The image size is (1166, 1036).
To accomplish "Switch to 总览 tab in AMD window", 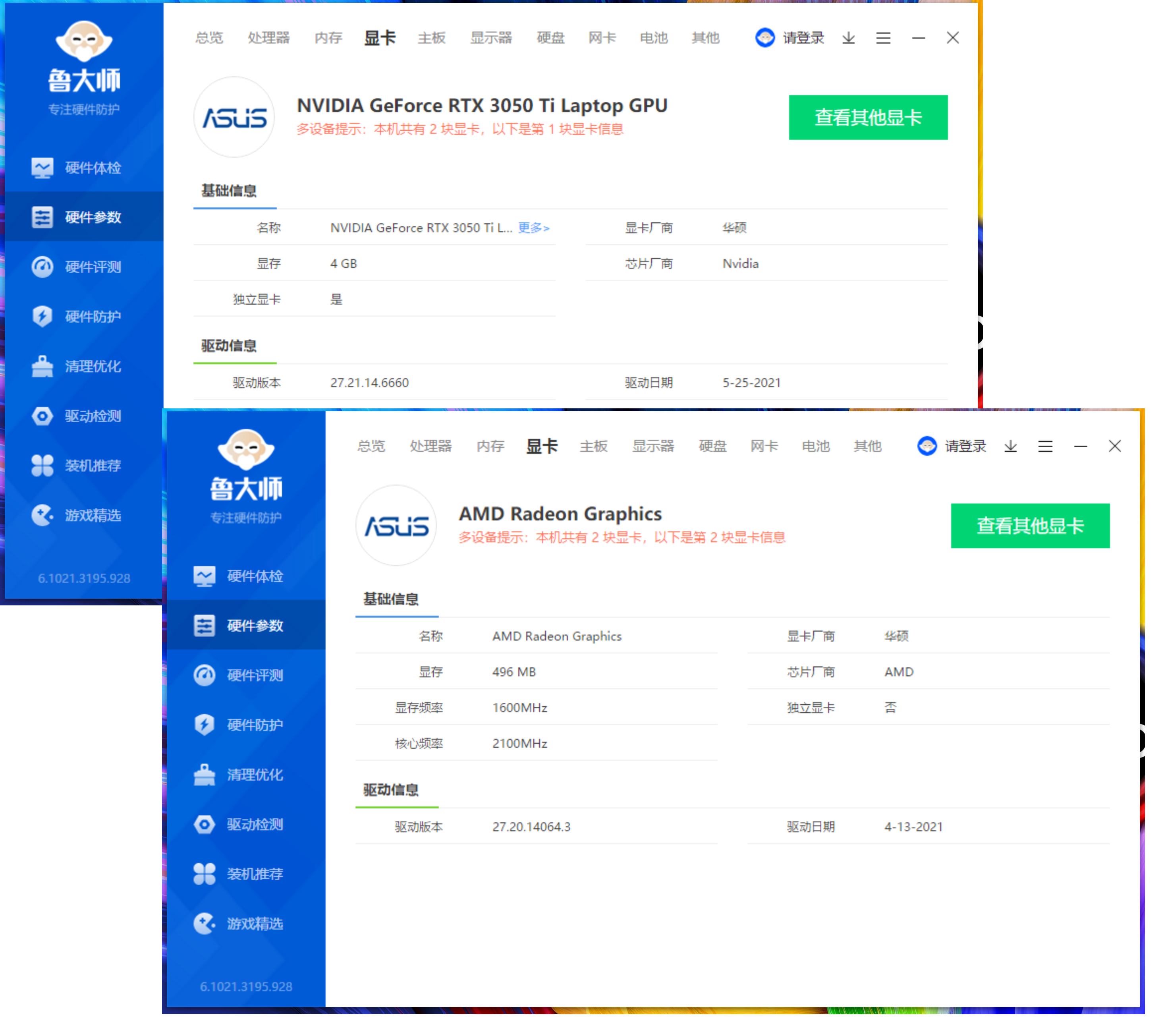I will coord(371,446).
